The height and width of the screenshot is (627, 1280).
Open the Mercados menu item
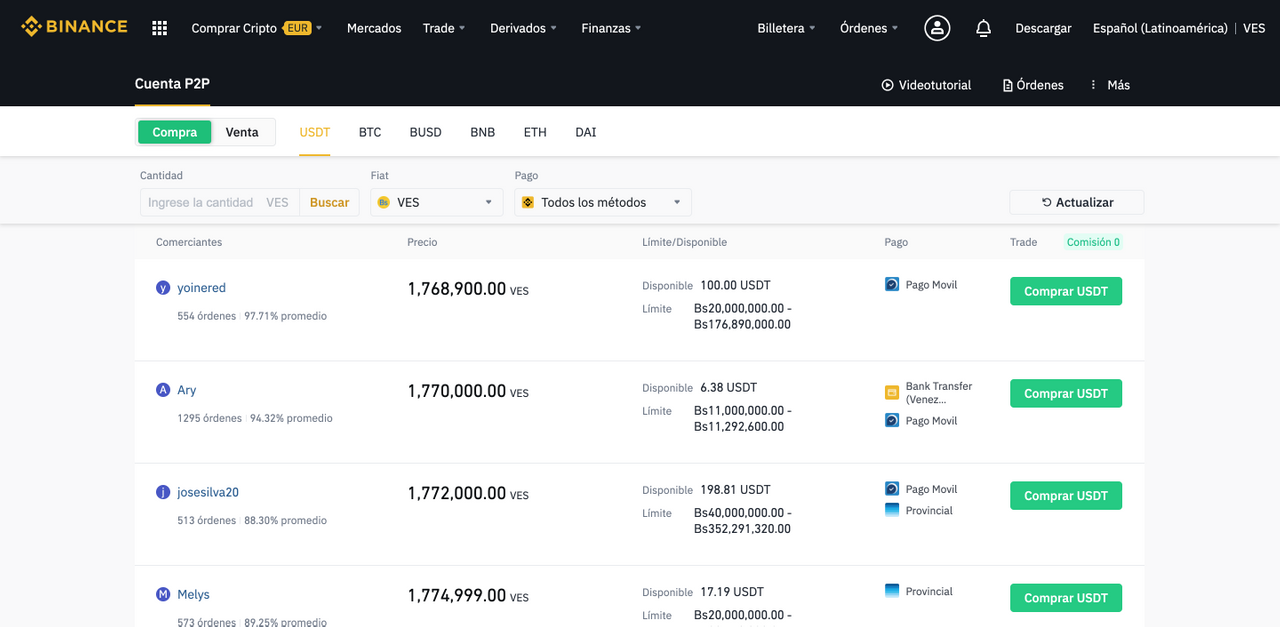coord(374,28)
